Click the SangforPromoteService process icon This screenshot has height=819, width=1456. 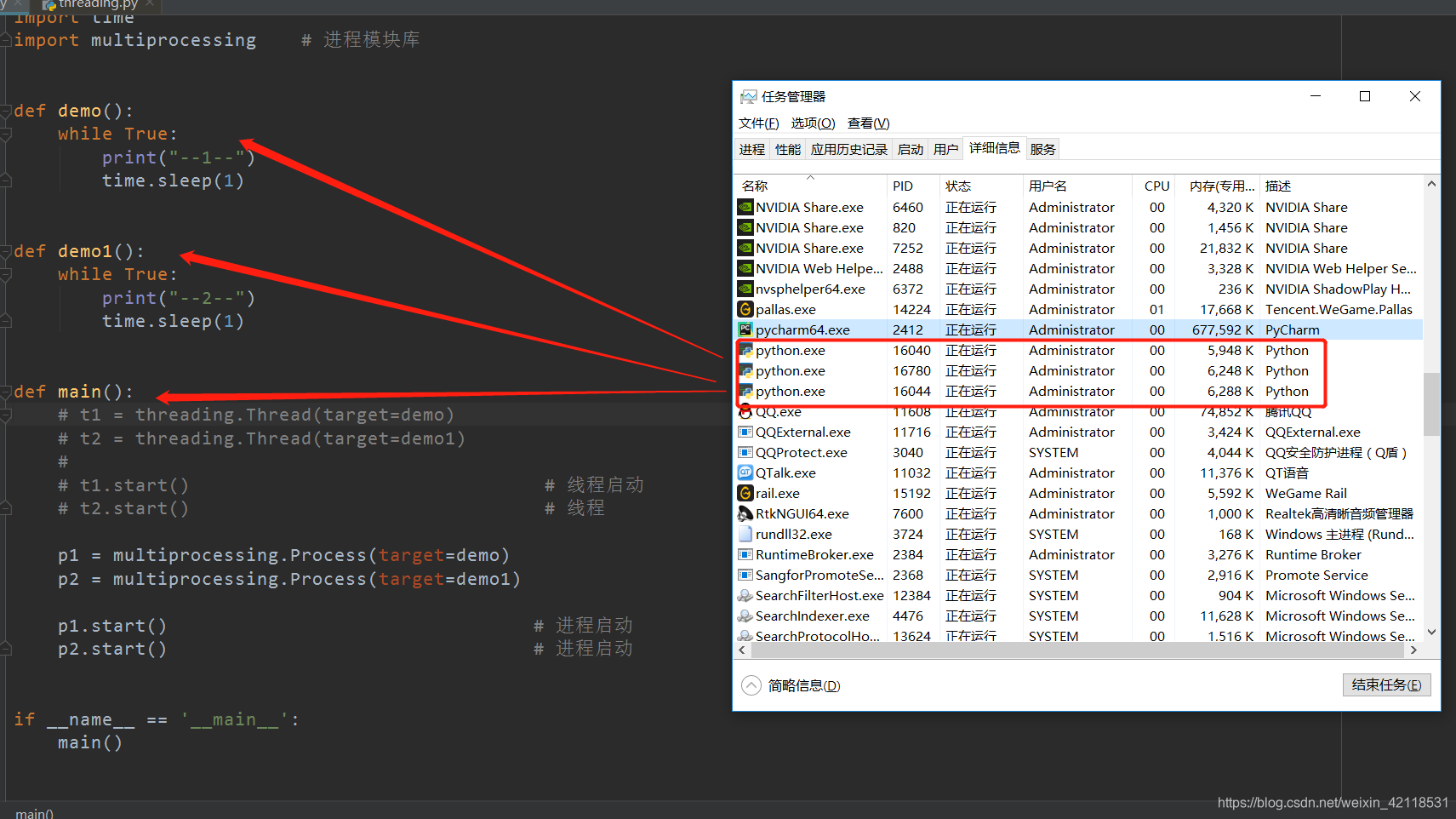coord(745,575)
